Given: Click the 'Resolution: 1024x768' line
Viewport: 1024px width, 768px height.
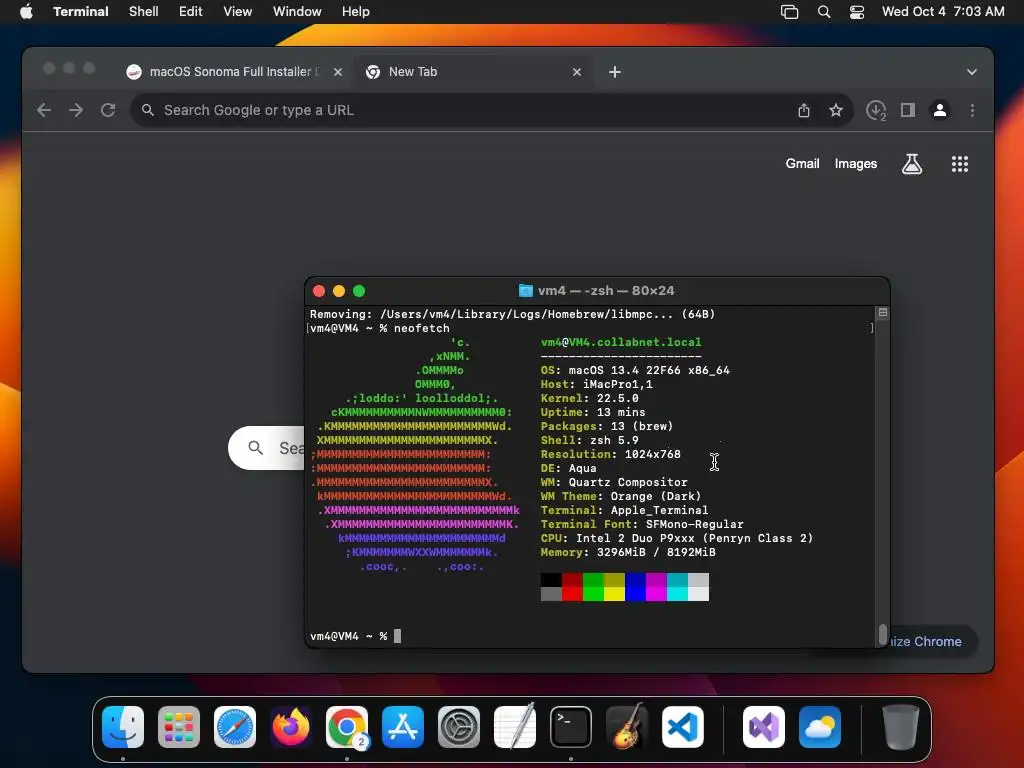Looking at the screenshot, I should click(x=611, y=454).
